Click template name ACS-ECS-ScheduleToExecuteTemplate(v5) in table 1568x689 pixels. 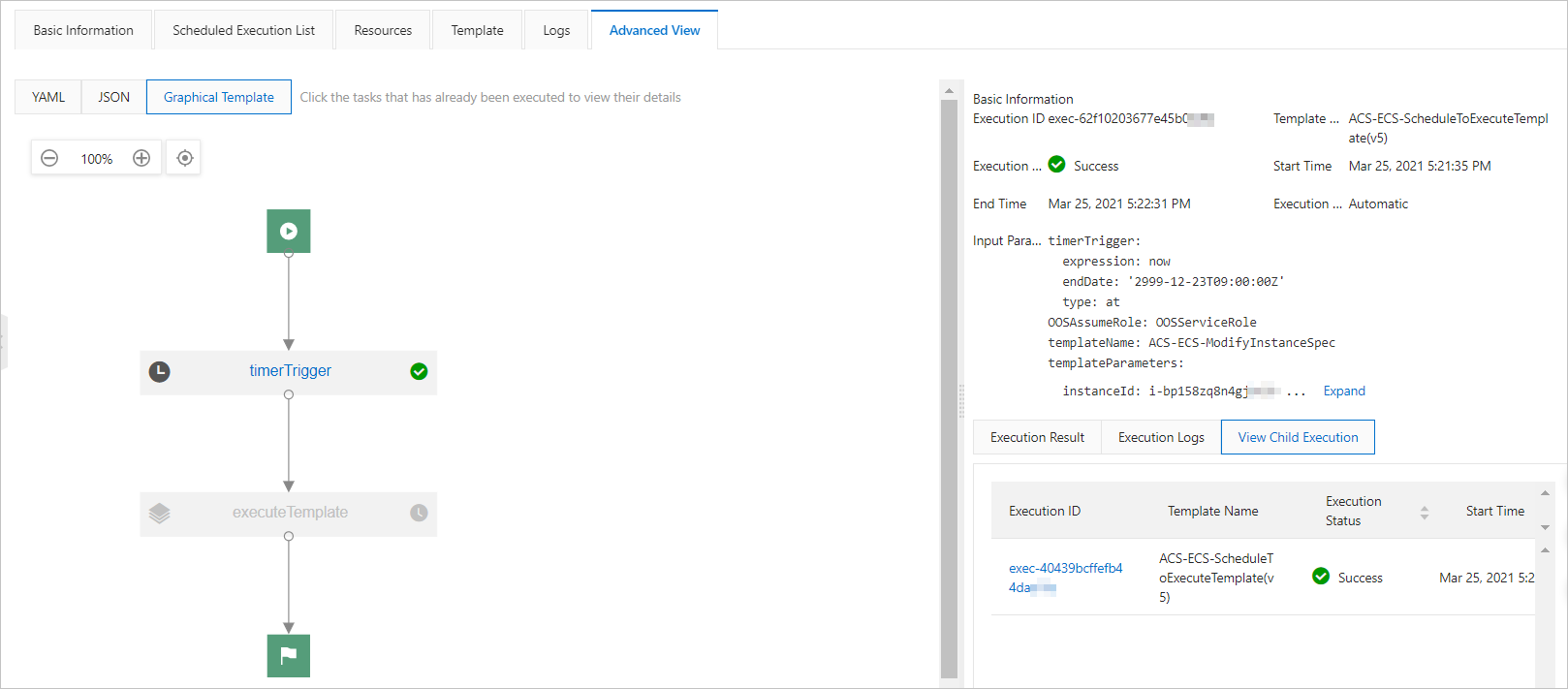[x=1217, y=578]
